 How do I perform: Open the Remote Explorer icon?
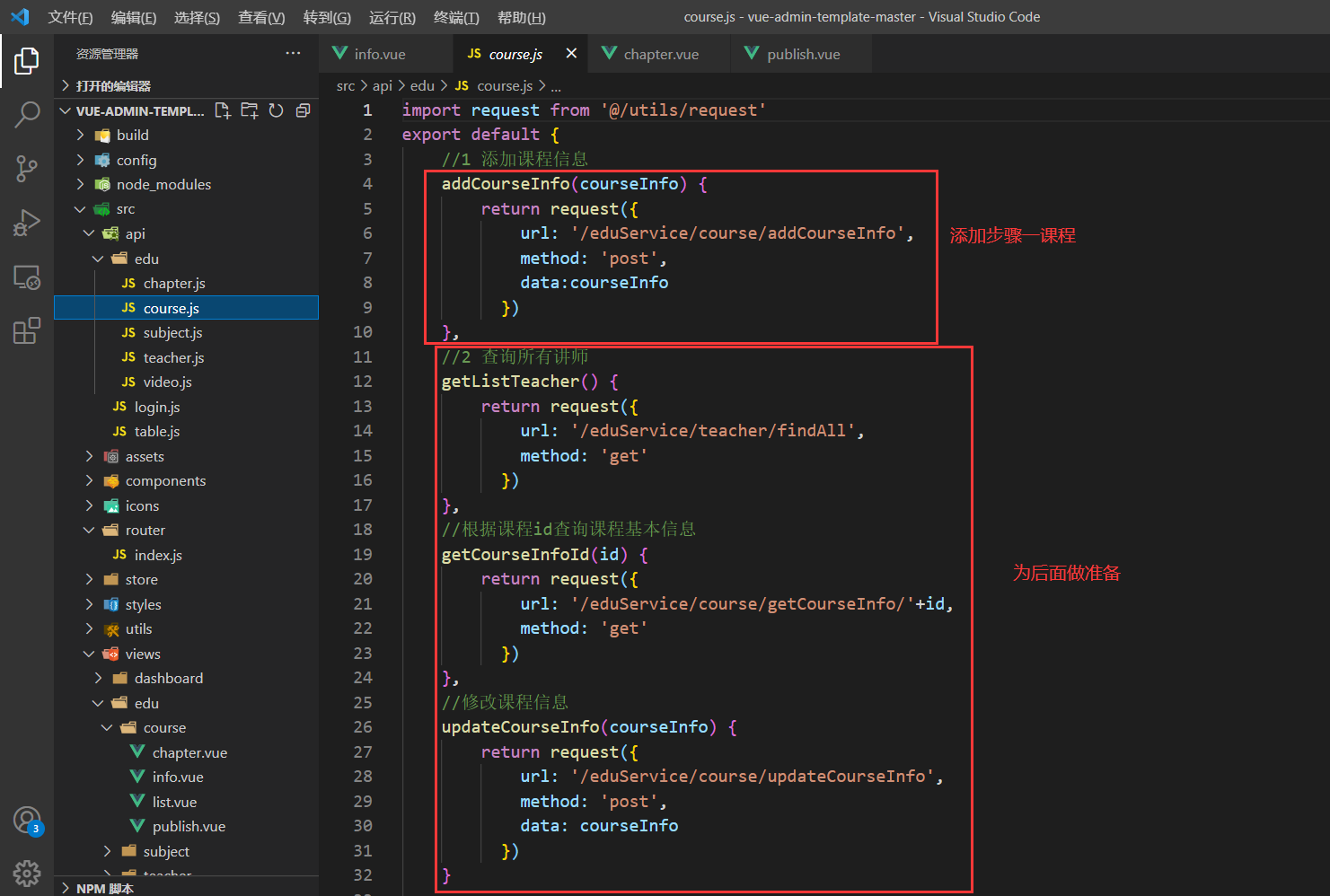tap(27, 277)
